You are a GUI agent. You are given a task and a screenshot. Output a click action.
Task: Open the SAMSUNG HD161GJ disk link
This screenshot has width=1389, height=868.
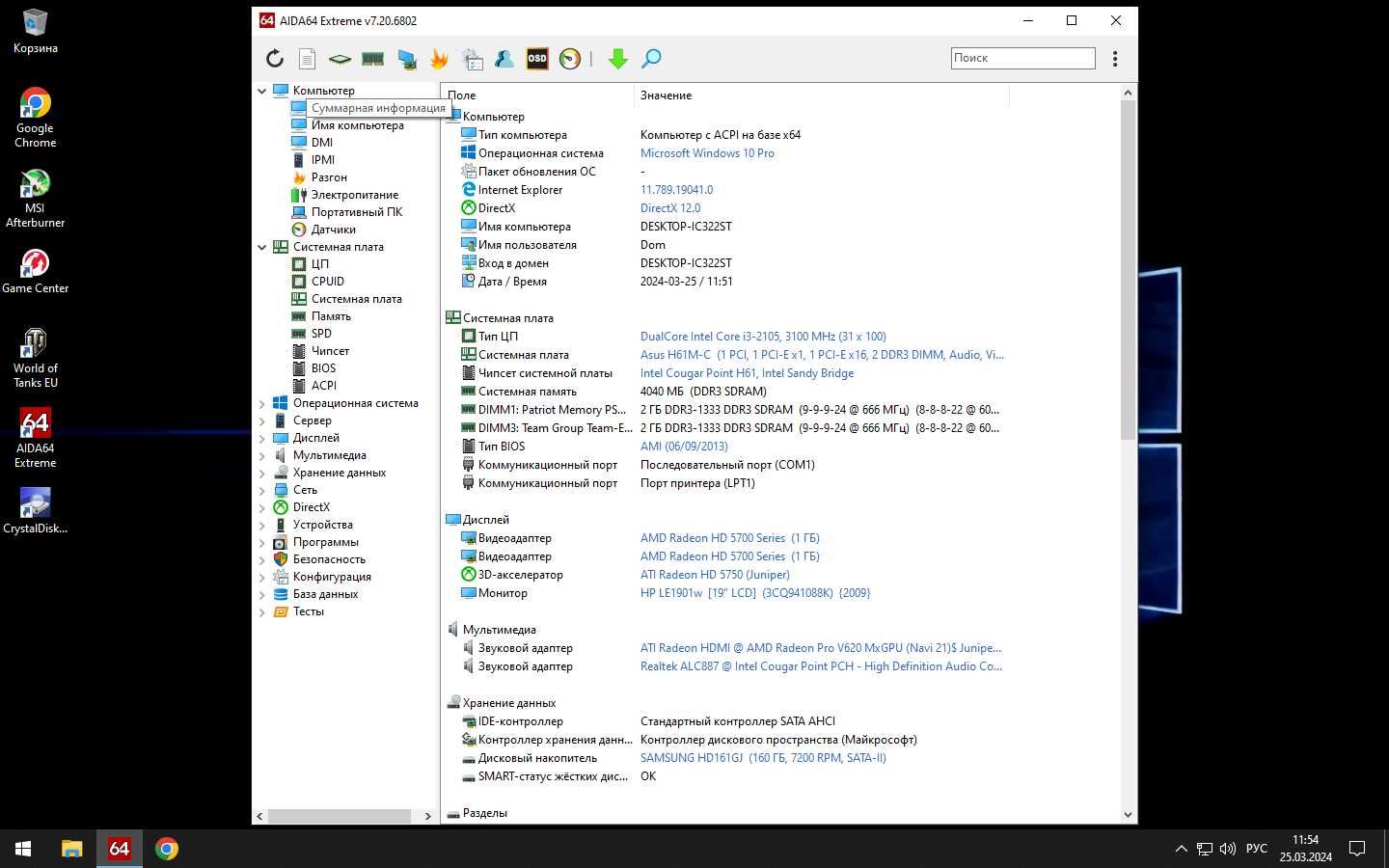[x=763, y=758]
